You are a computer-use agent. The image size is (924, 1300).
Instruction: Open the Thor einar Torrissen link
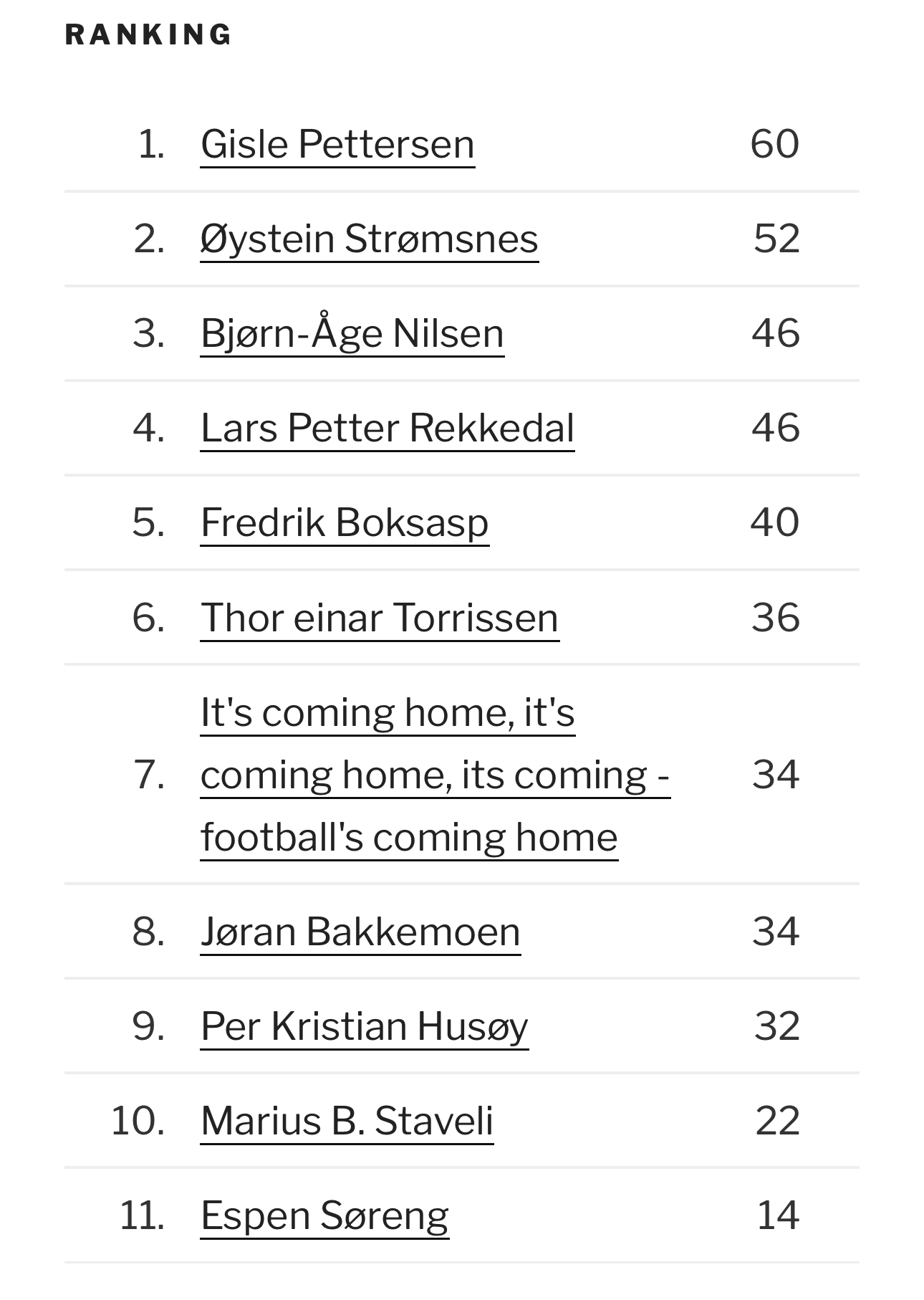[380, 617]
